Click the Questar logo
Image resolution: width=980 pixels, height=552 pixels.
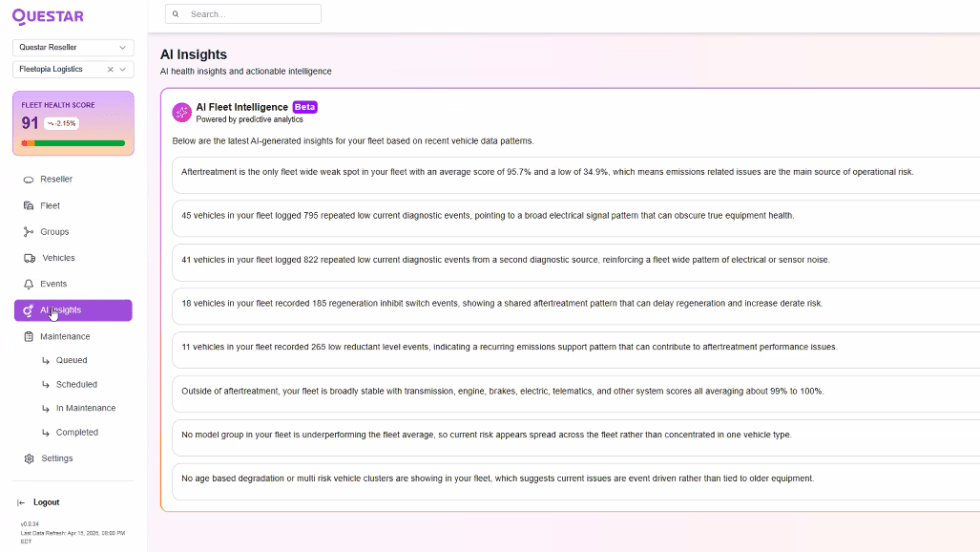48,16
